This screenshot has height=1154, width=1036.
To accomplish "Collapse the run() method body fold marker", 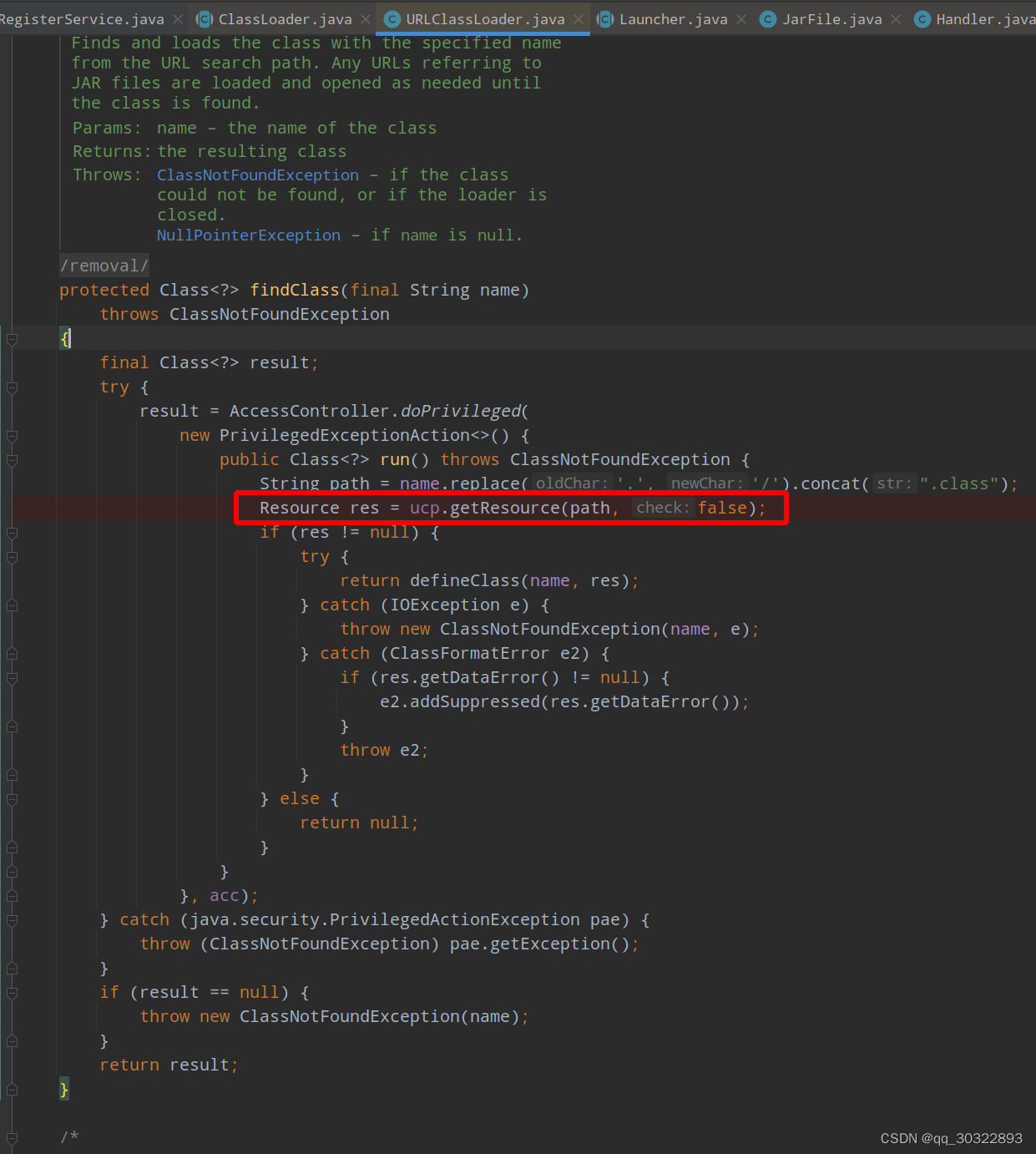I will pyautogui.click(x=12, y=459).
